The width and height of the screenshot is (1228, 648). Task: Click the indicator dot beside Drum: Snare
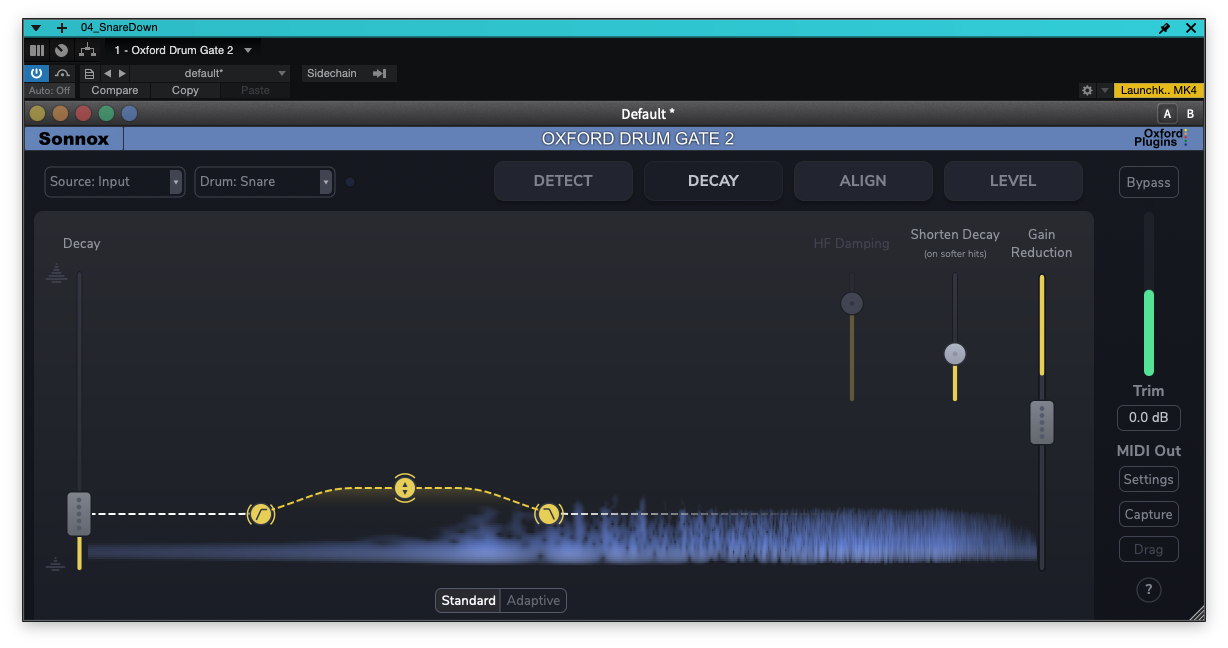pos(350,182)
